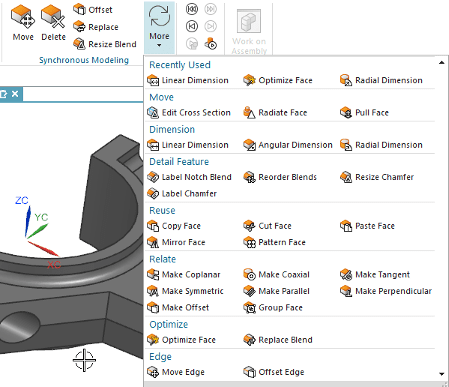The height and width of the screenshot is (387, 449).
Task: Choose Angular Dimension command
Action: [288, 145]
